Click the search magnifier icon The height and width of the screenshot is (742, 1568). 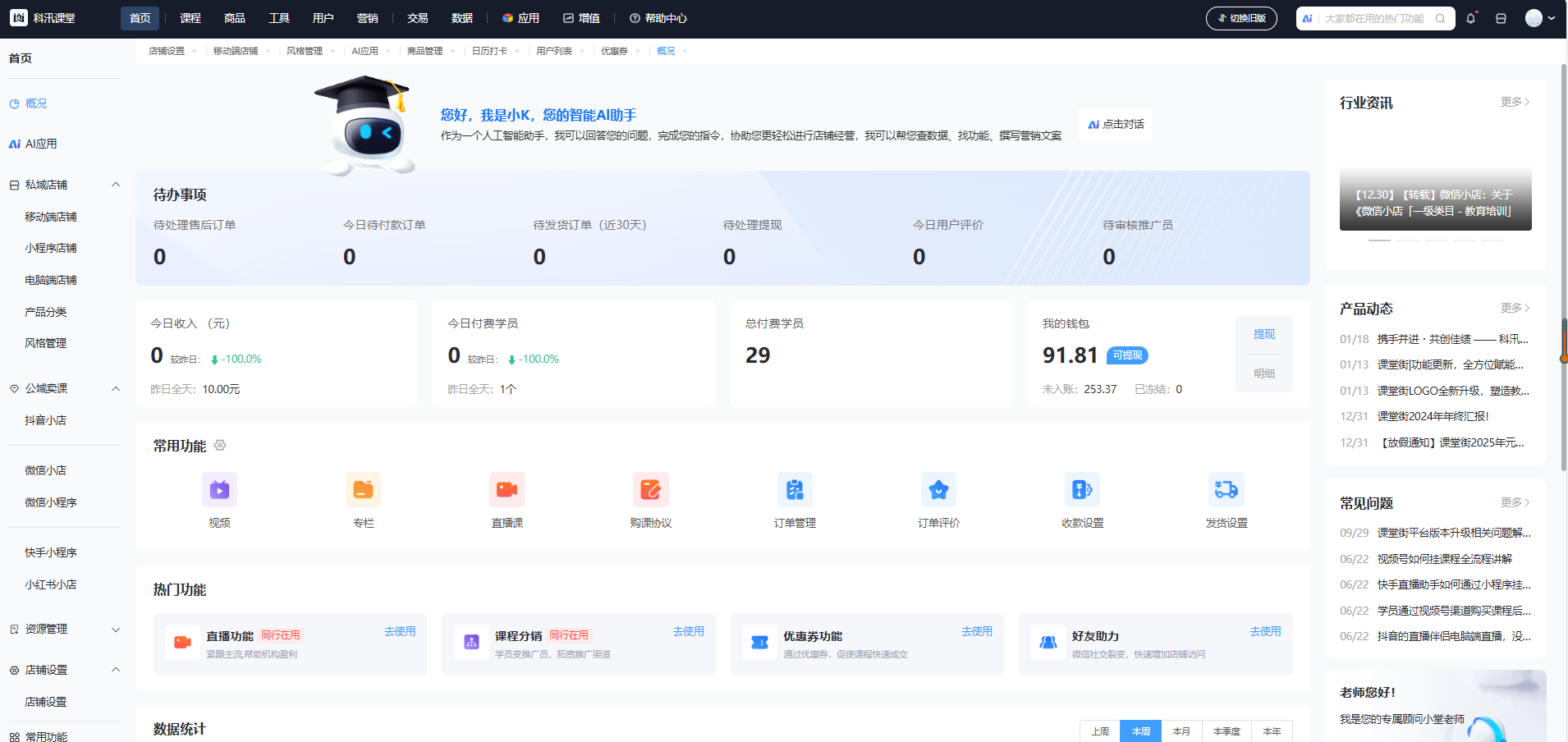click(1440, 18)
